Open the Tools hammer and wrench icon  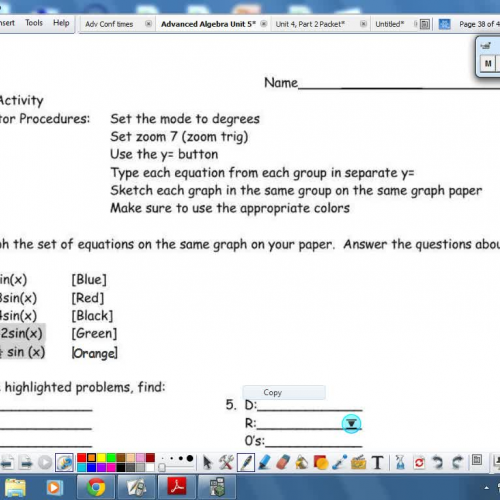click(226, 463)
